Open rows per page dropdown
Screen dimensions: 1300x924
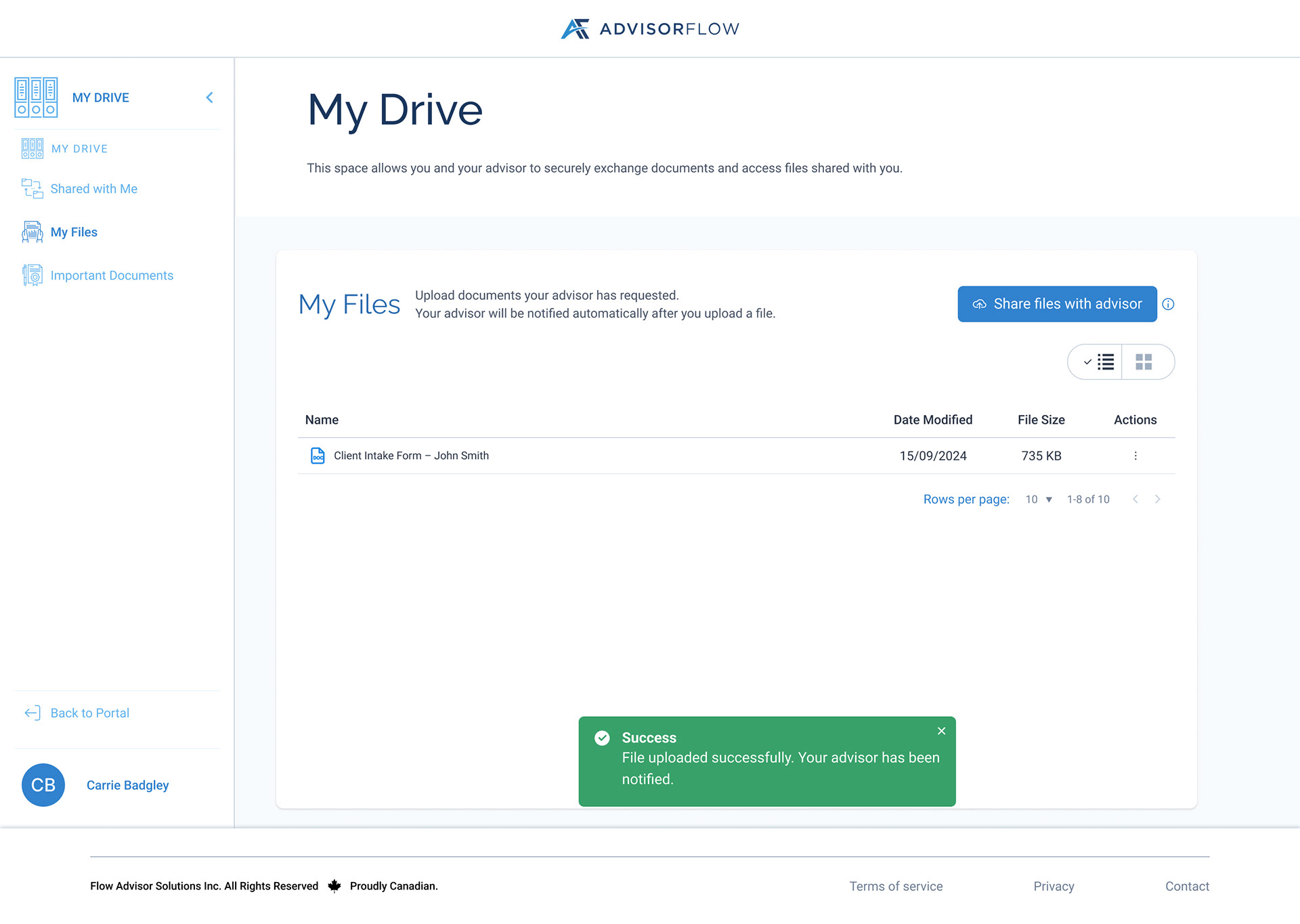pos(1039,500)
